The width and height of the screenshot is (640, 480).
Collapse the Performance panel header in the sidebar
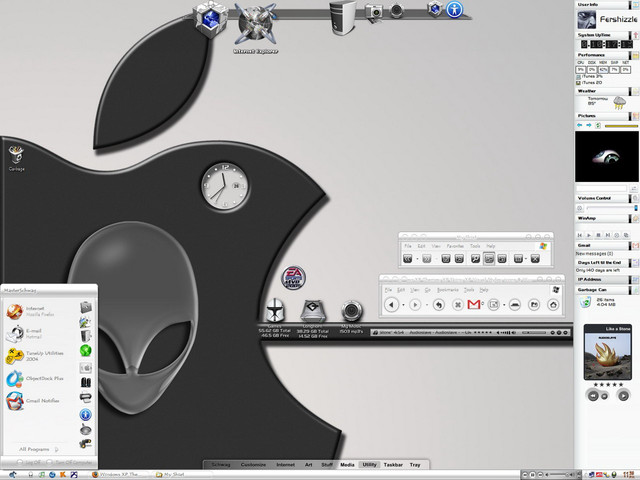(x=602, y=55)
